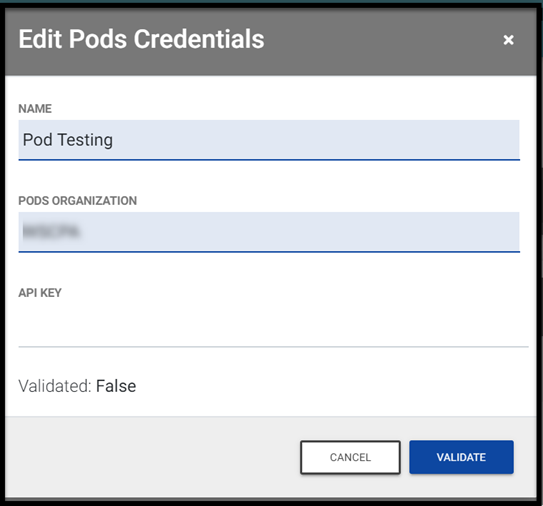Click the light gray dialog footer area
Screen dimensions: 543x506
pos(152,457)
